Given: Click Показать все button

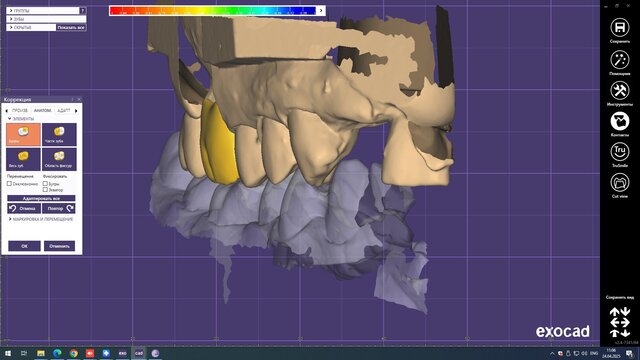Looking at the screenshot, I should pyautogui.click(x=71, y=27).
